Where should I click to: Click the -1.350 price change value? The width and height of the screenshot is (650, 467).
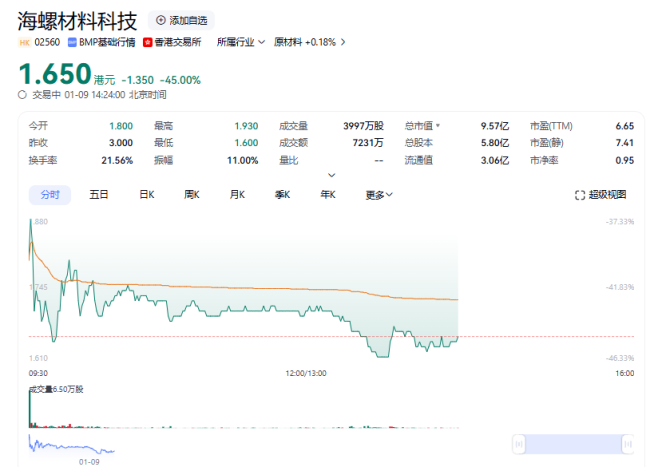tap(138, 80)
